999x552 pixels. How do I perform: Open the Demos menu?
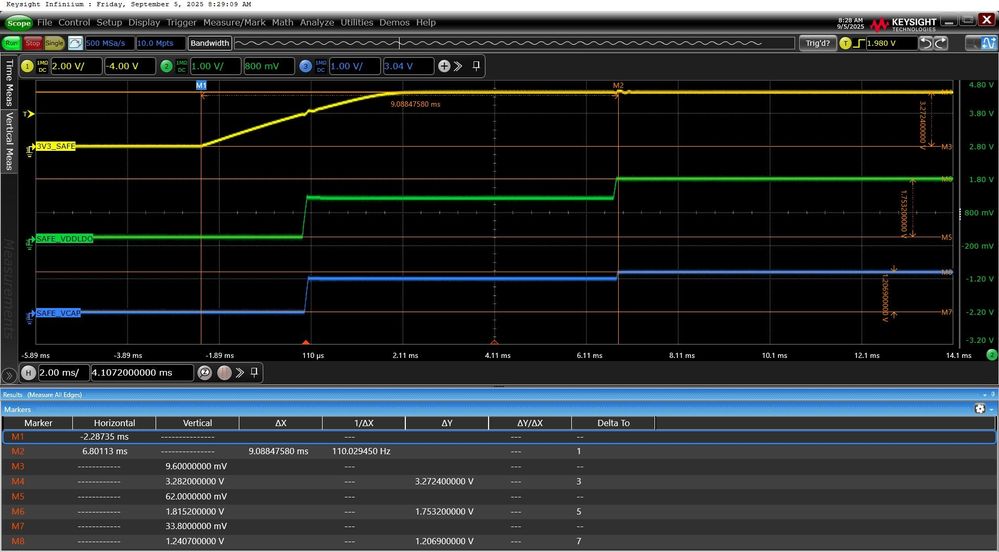tap(394, 22)
